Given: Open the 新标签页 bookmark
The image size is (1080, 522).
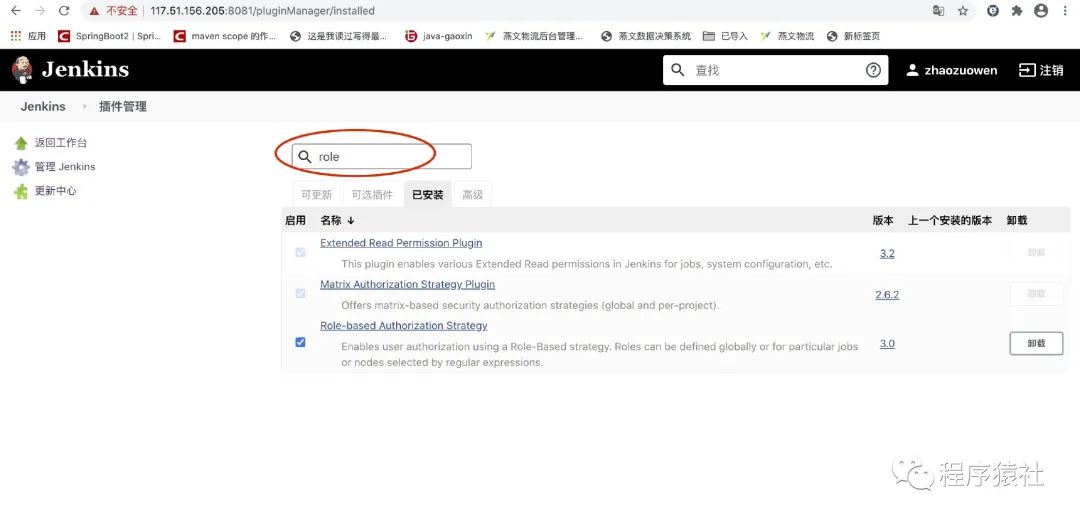Looking at the screenshot, I should [x=853, y=36].
